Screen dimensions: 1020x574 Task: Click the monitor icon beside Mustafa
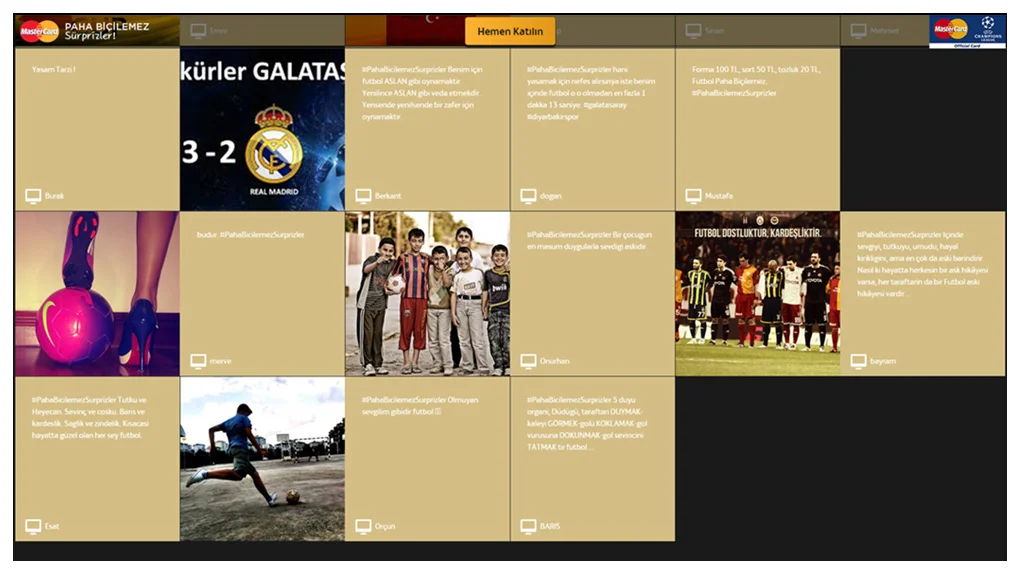point(693,196)
